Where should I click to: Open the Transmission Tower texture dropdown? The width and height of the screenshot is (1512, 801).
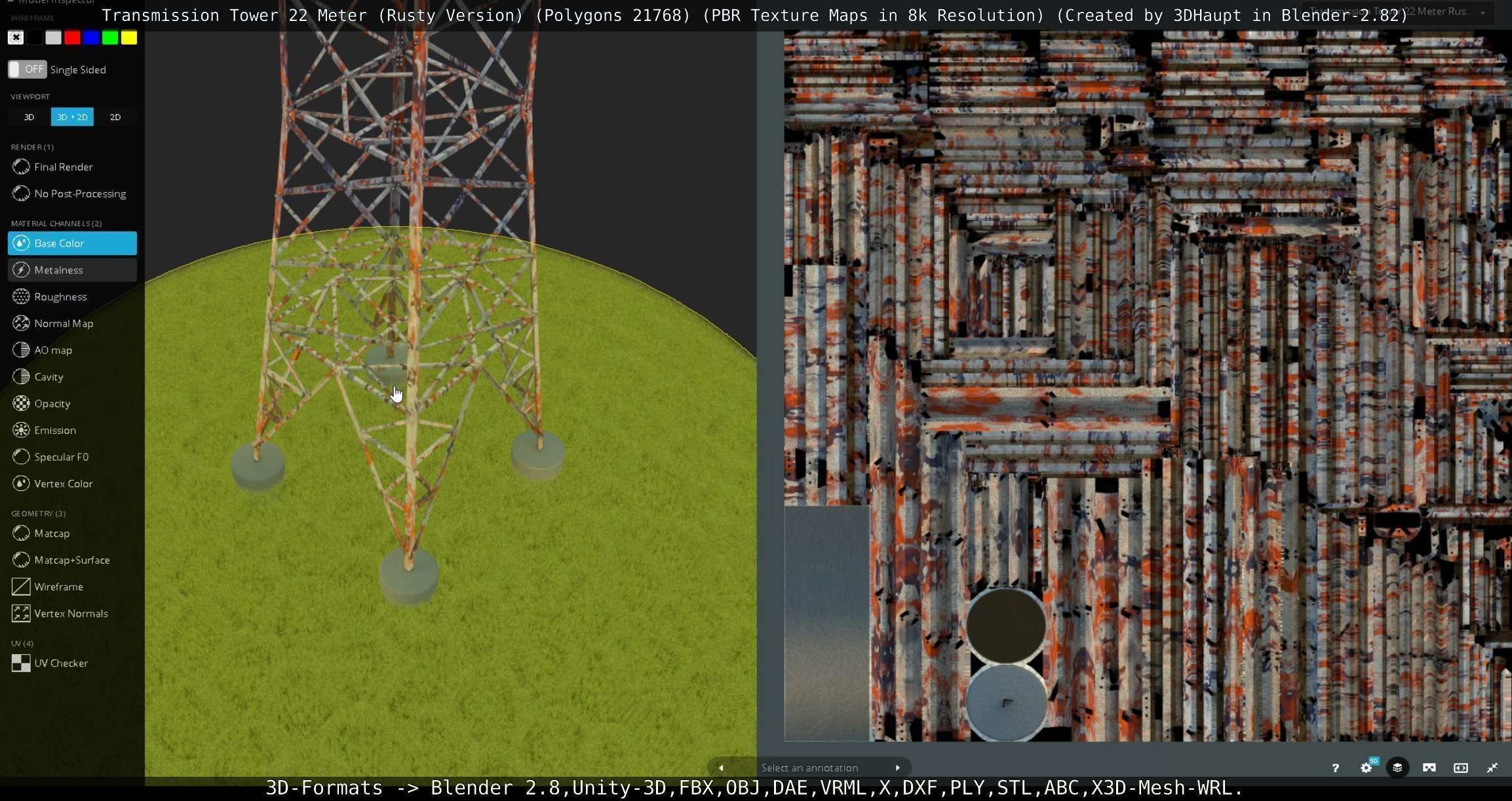[1397, 12]
